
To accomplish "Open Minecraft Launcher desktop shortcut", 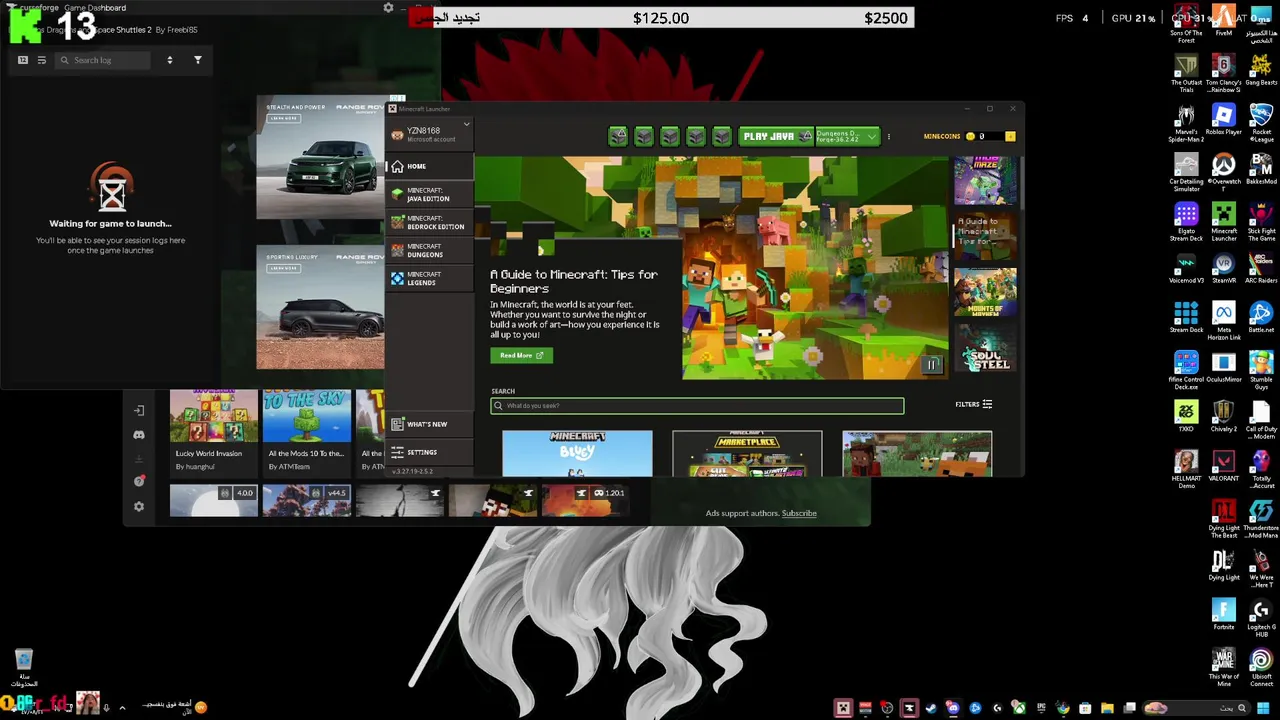I will [x=1223, y=222].
